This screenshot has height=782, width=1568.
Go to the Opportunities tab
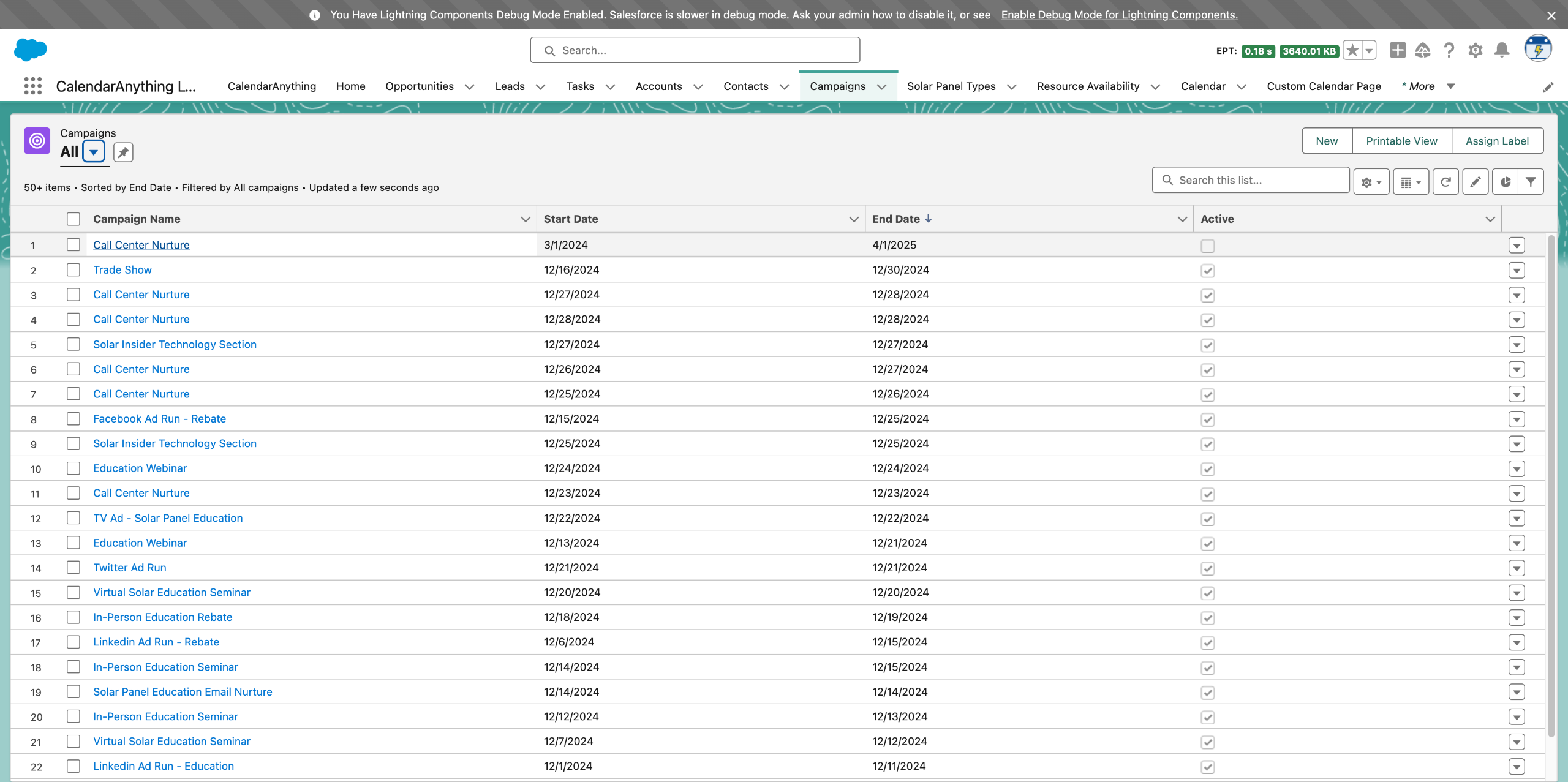[x=420, y=86]
